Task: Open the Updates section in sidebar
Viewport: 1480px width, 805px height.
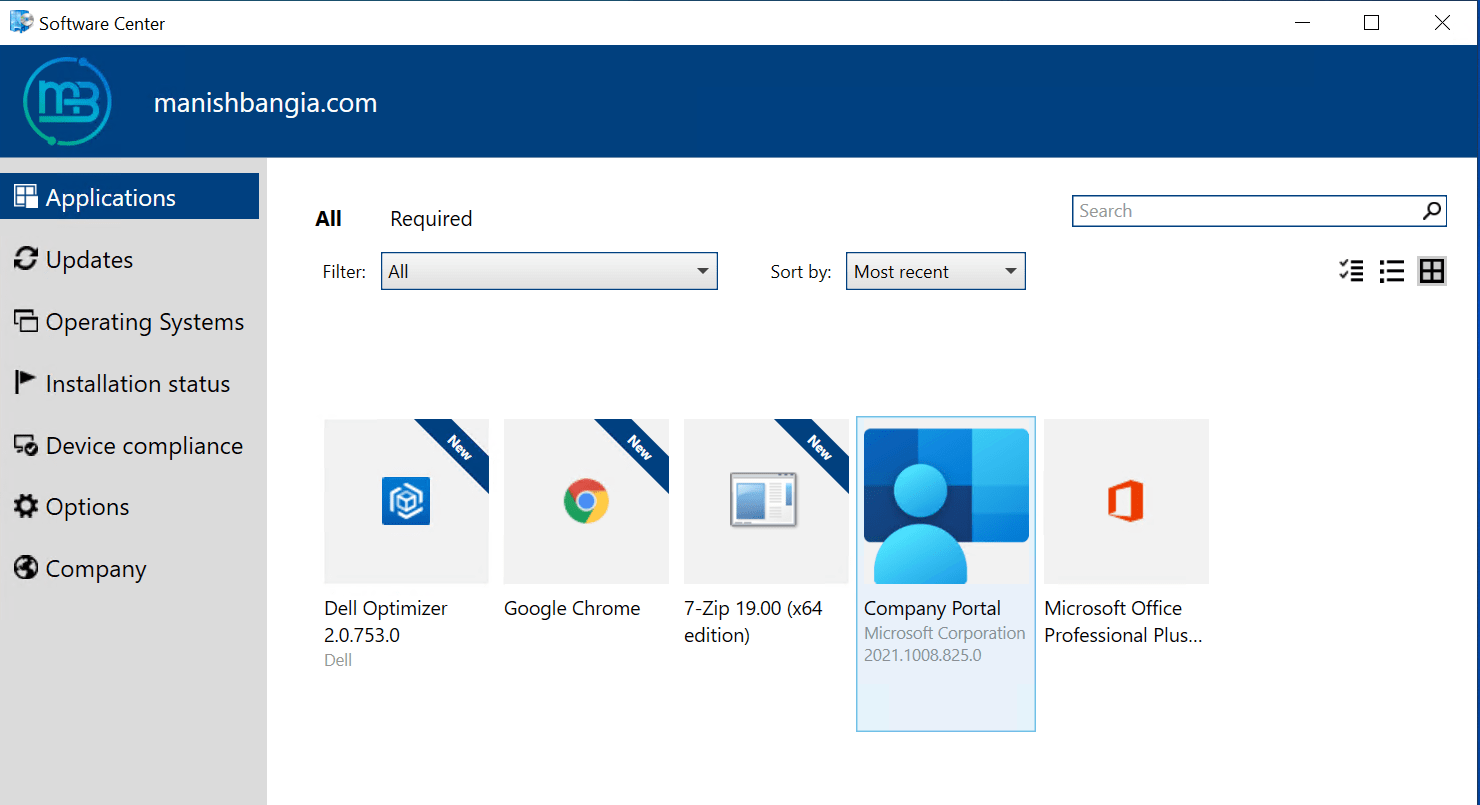Action: point(85,259)
